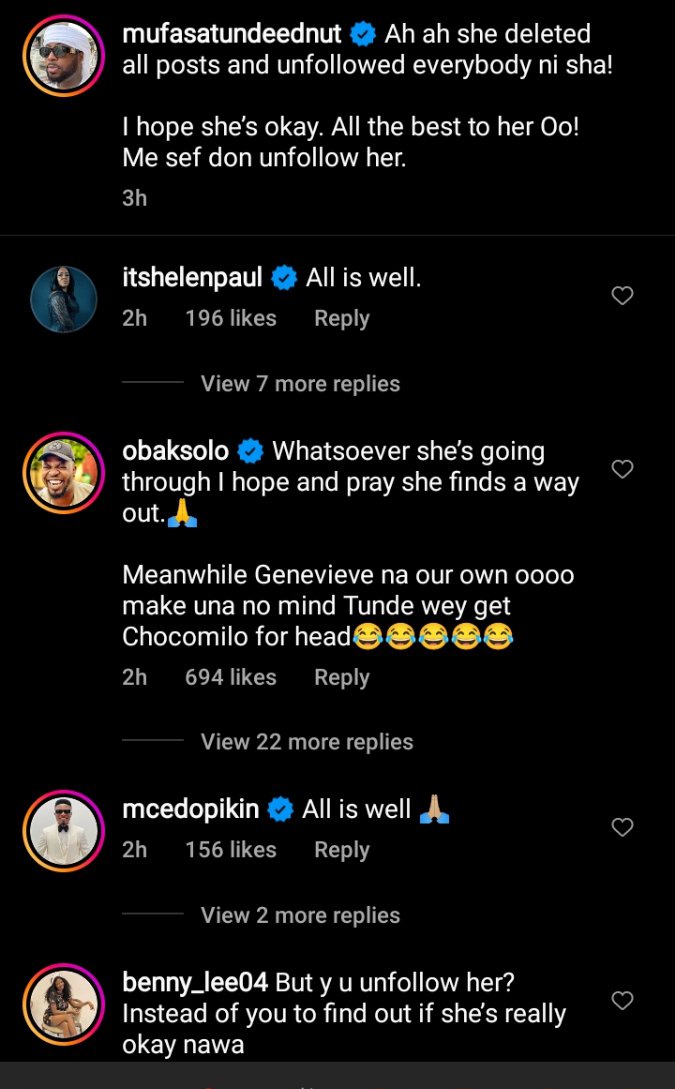Open the mufasatundeednut username link
This screenshot has height=1089, width=675.
[232, 34]
